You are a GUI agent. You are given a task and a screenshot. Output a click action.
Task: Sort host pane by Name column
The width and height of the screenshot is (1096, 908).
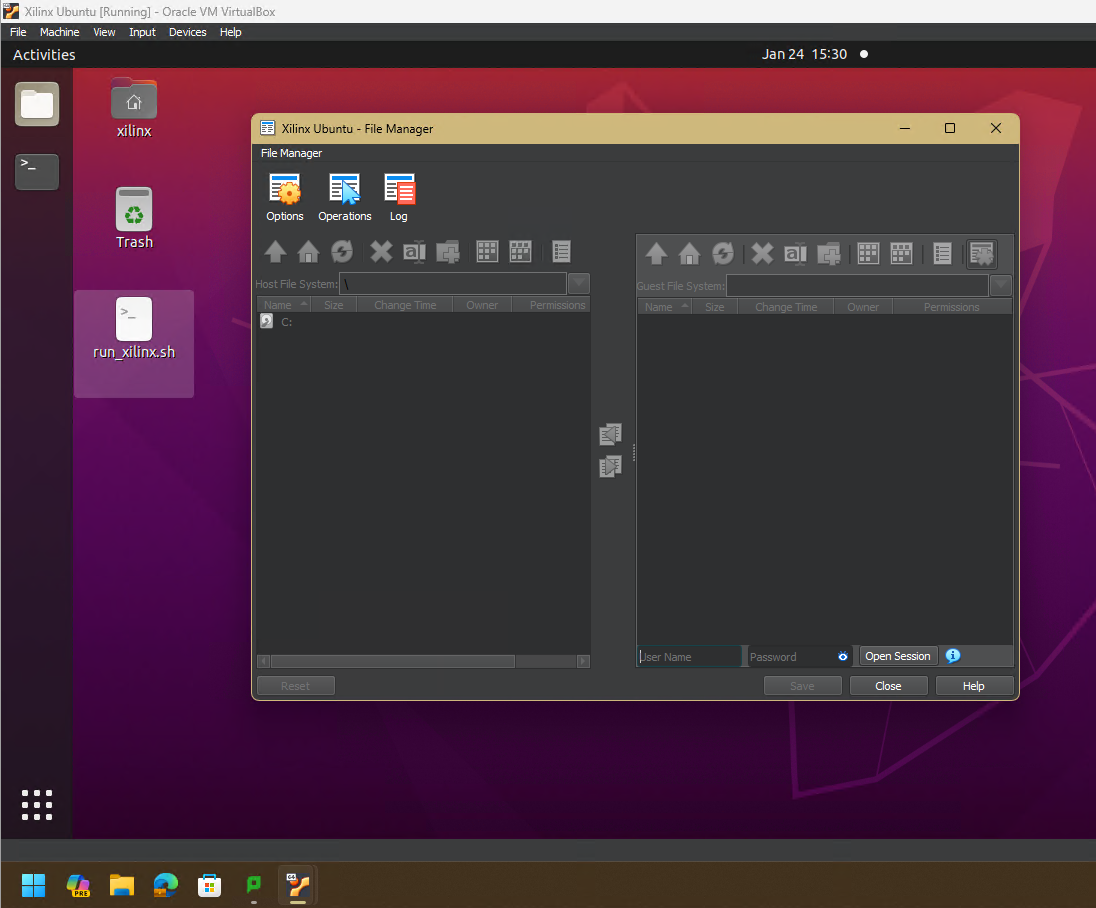click(x=284, y=305)
